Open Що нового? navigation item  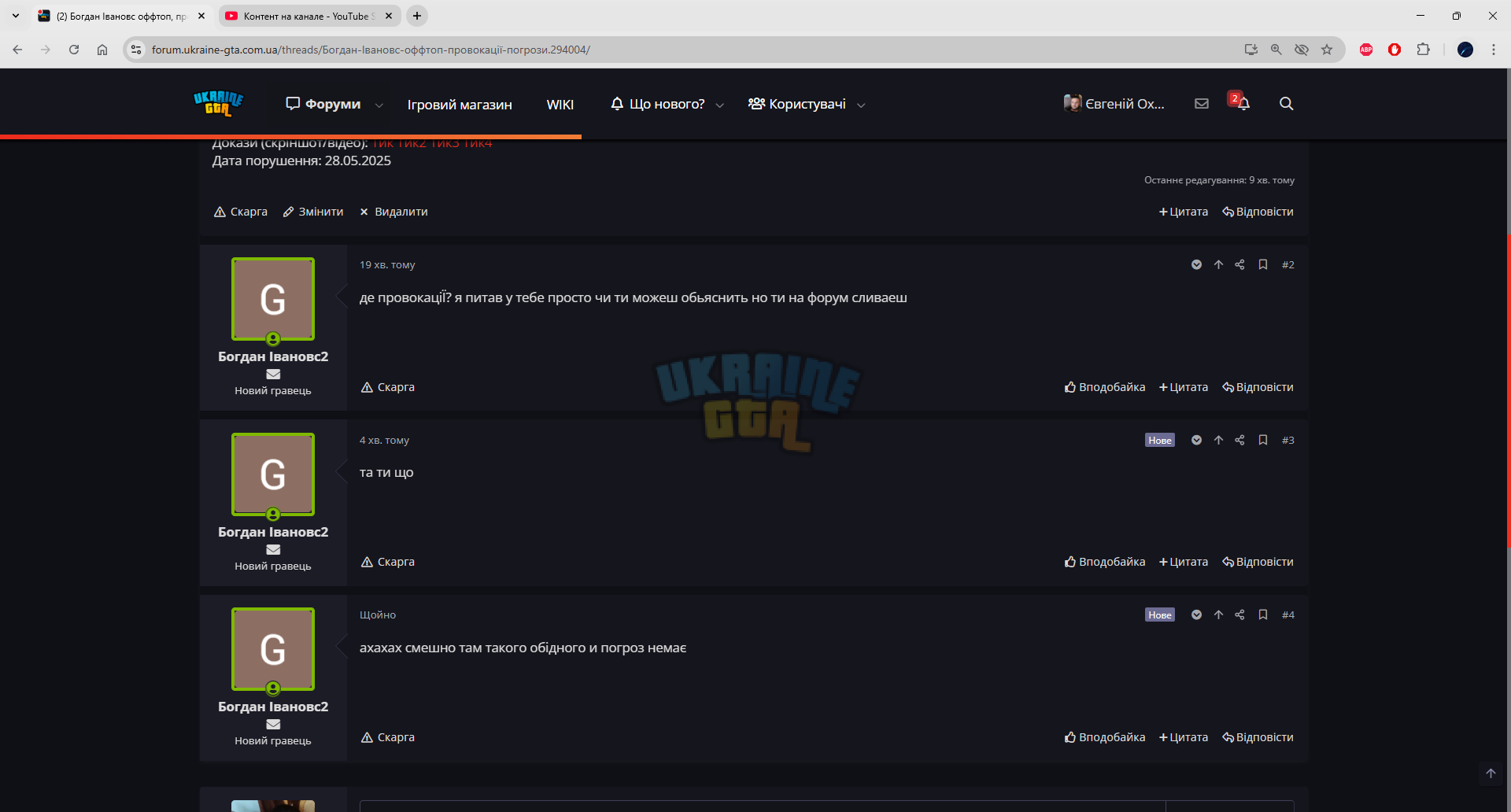658,104
